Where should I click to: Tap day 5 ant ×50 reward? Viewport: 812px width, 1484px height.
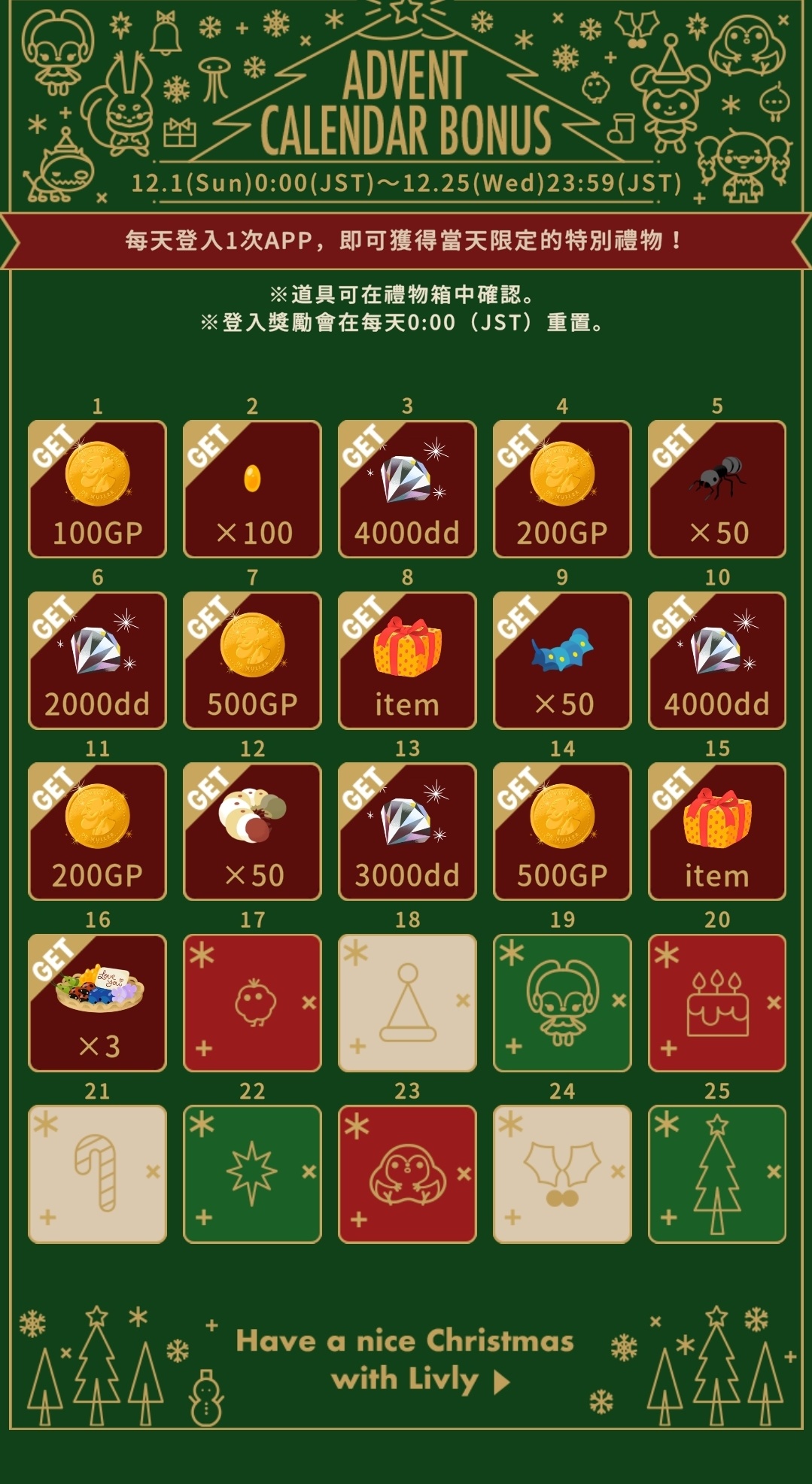[717, 489]
